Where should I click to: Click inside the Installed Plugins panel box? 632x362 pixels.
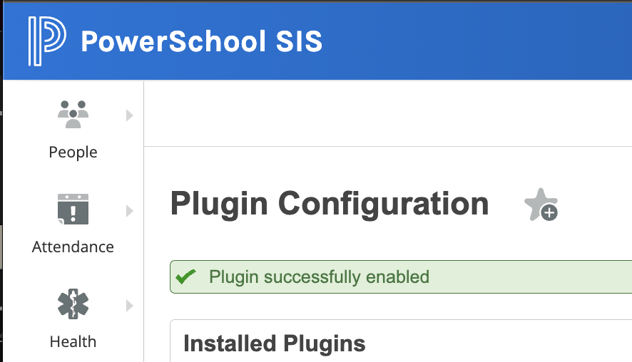[484, 343]
